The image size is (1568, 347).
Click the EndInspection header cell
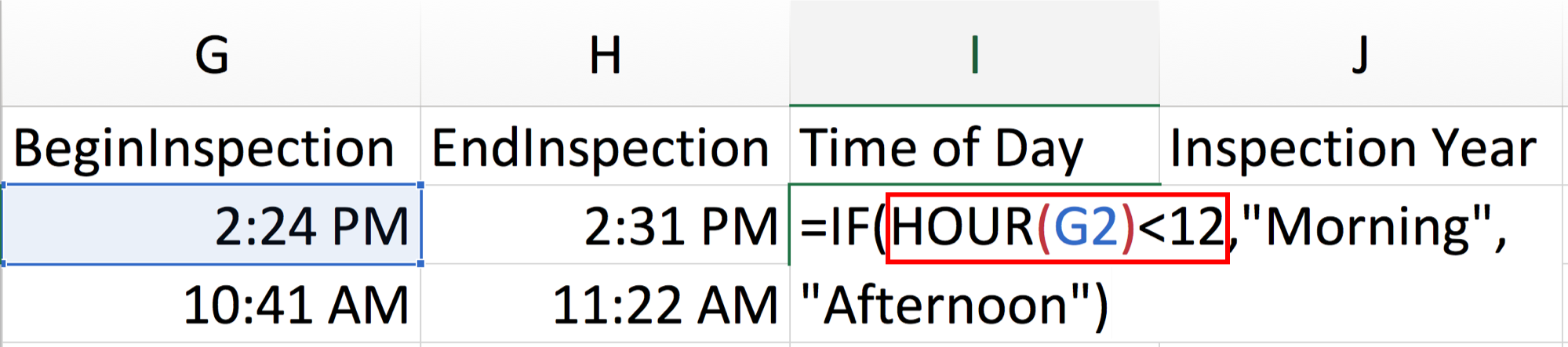pyautogui.click(x=605, y=146)
